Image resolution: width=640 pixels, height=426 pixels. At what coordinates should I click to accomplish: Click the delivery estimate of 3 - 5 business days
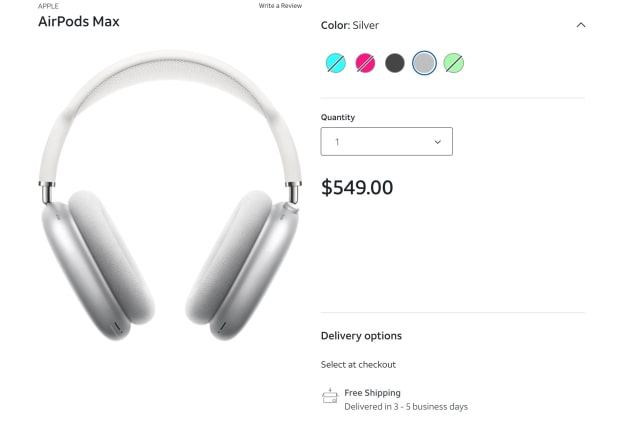(406, 407)
